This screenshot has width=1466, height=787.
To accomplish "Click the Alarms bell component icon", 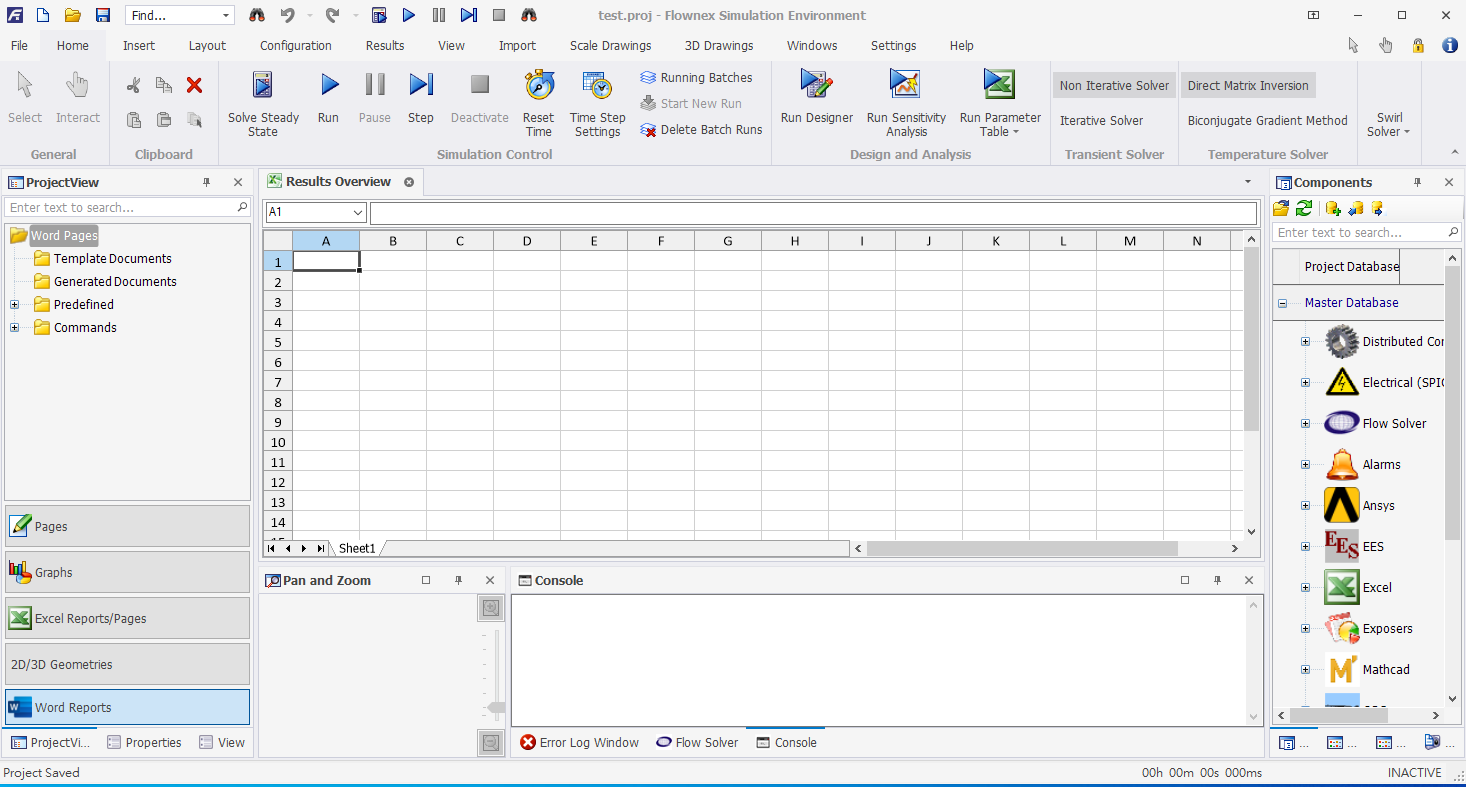I will pos(1341,464).
